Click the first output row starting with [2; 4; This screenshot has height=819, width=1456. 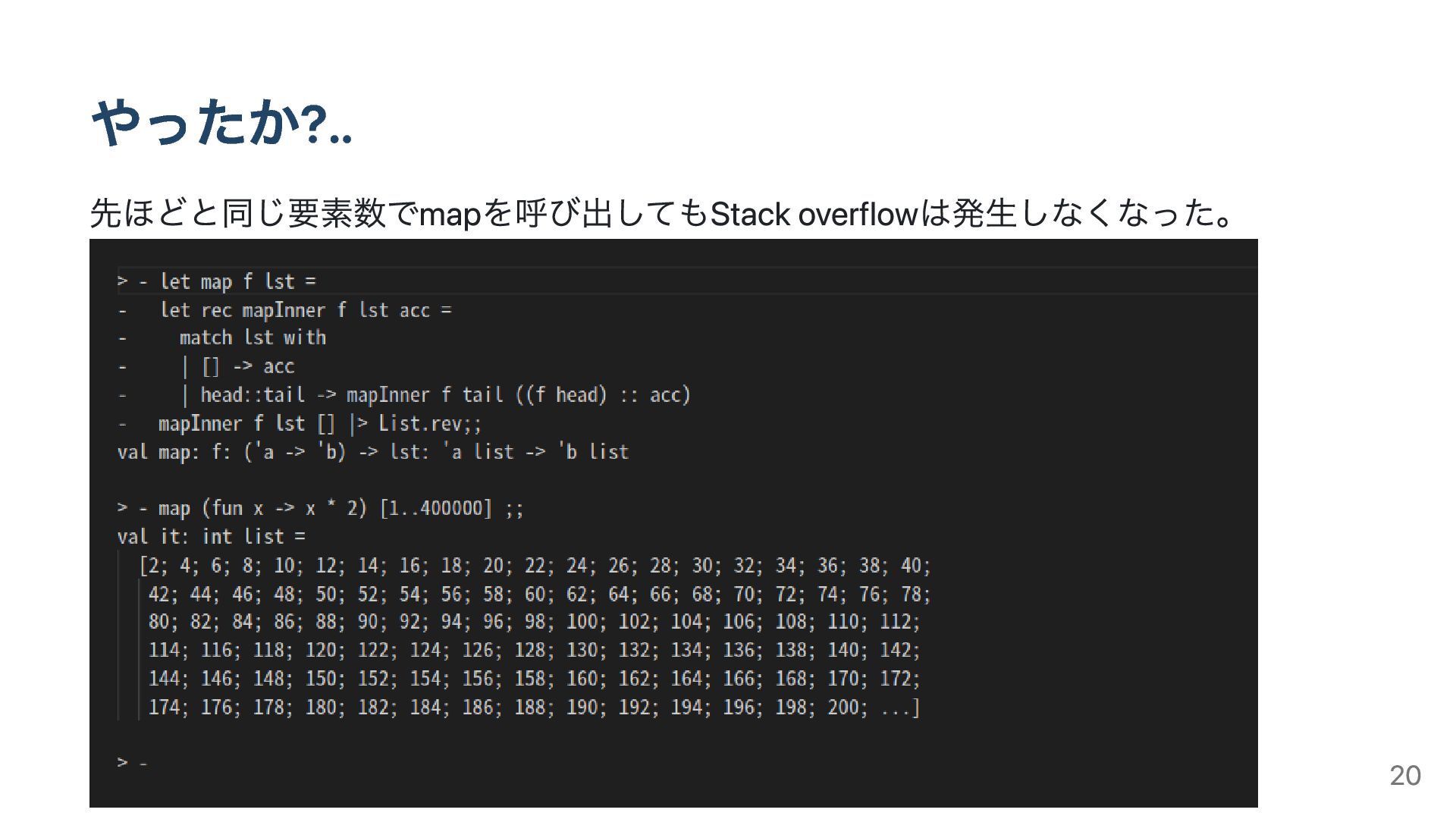tap(535, 566)
